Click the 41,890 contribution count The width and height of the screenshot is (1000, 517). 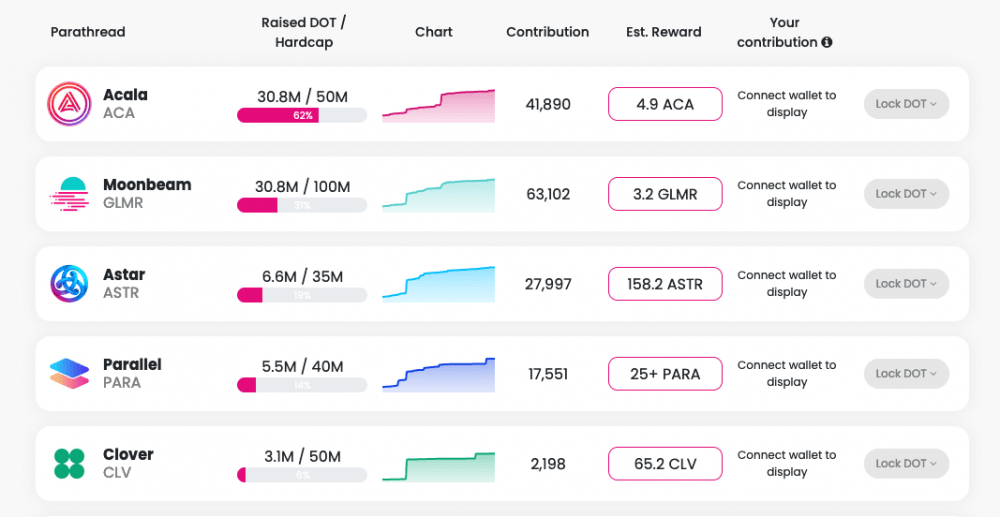(x=548, y=104)
